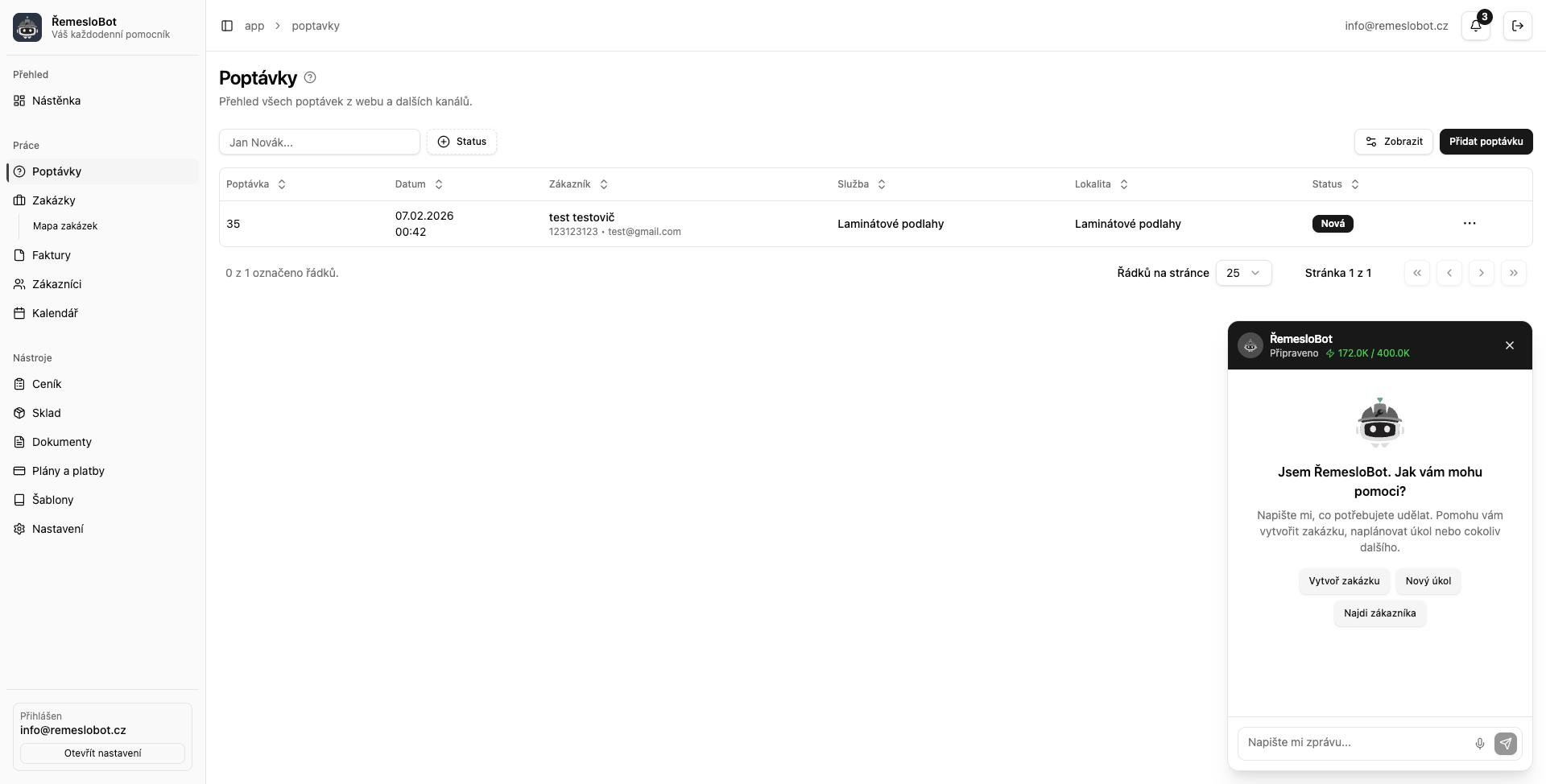Open the Status filter selector

tap(461, 141)
